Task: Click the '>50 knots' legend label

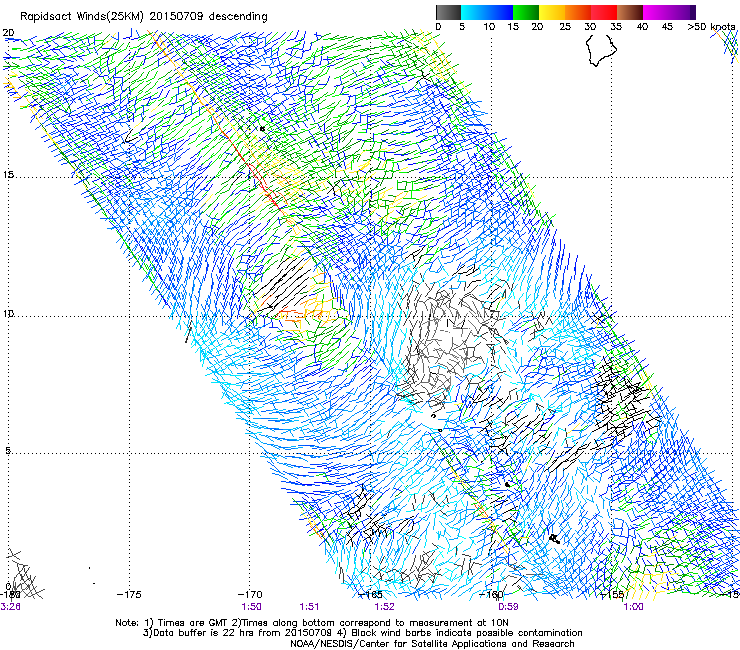Action: (x=711, y=26)
